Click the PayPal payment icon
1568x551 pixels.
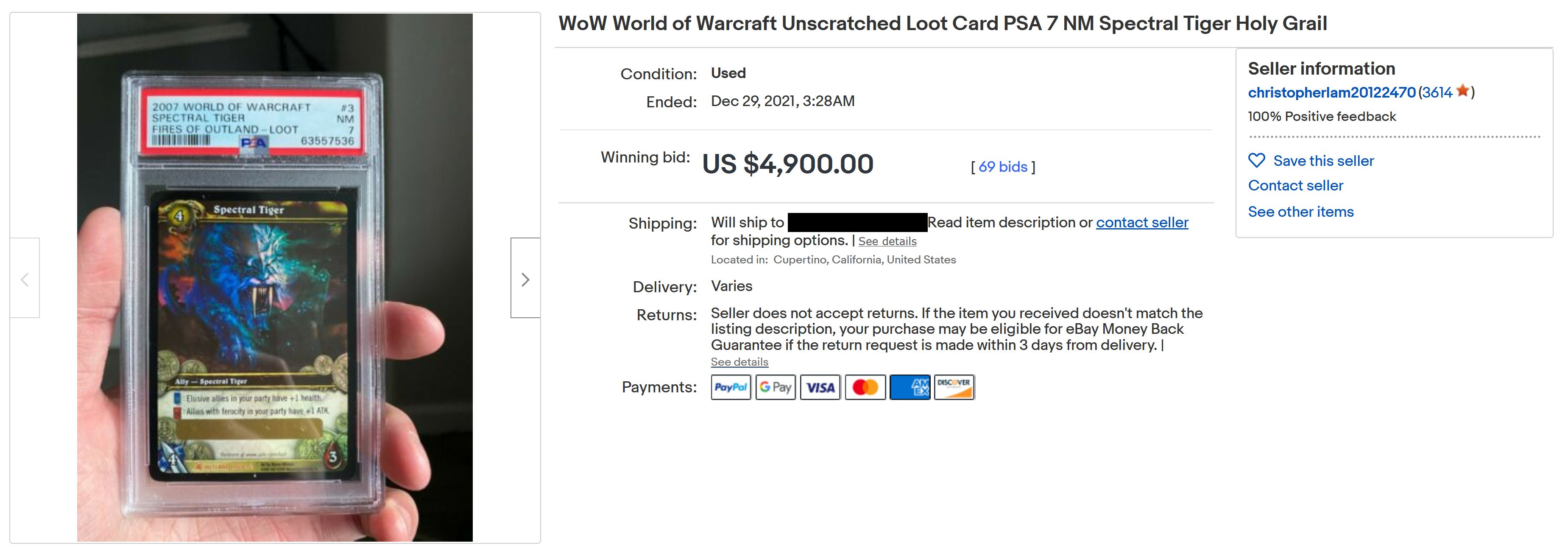point(731,387)
